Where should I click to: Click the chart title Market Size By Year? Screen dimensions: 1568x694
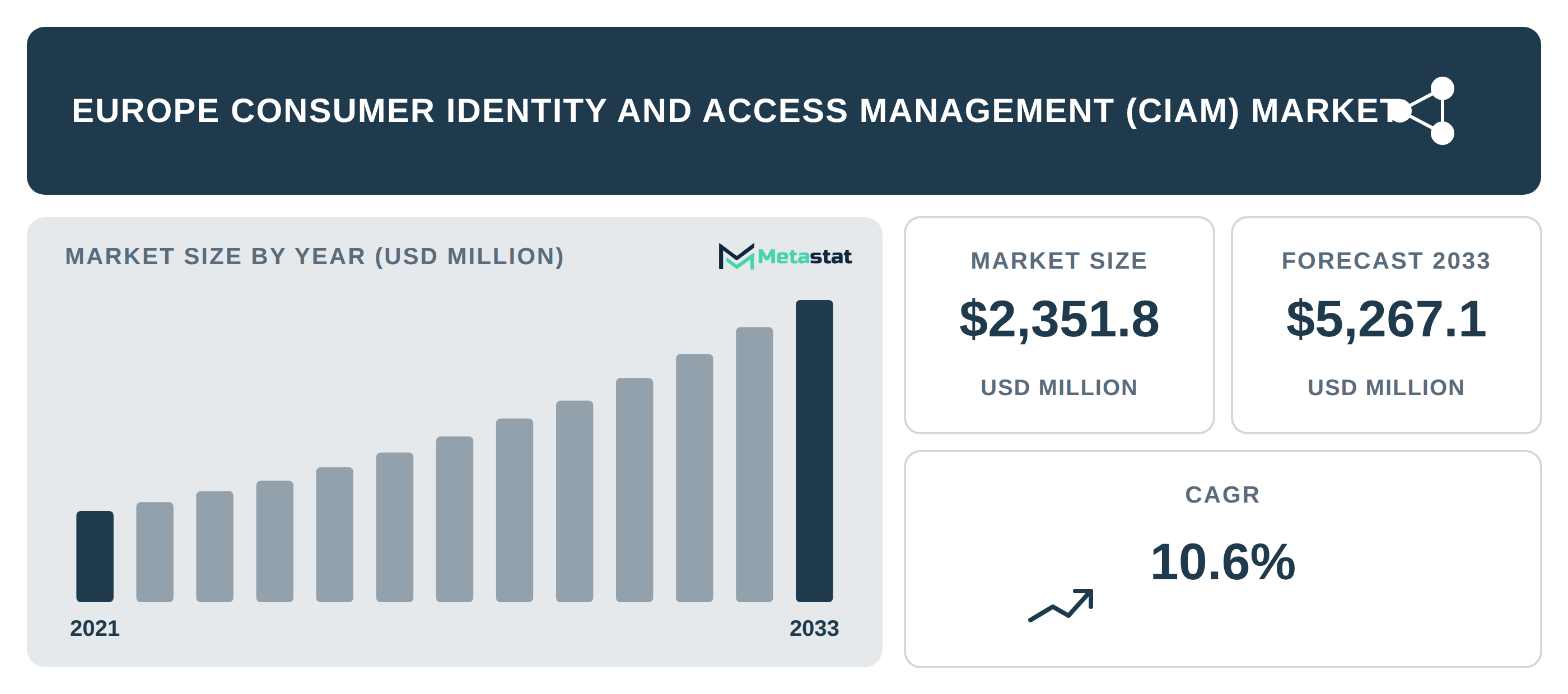coord(315,256)
